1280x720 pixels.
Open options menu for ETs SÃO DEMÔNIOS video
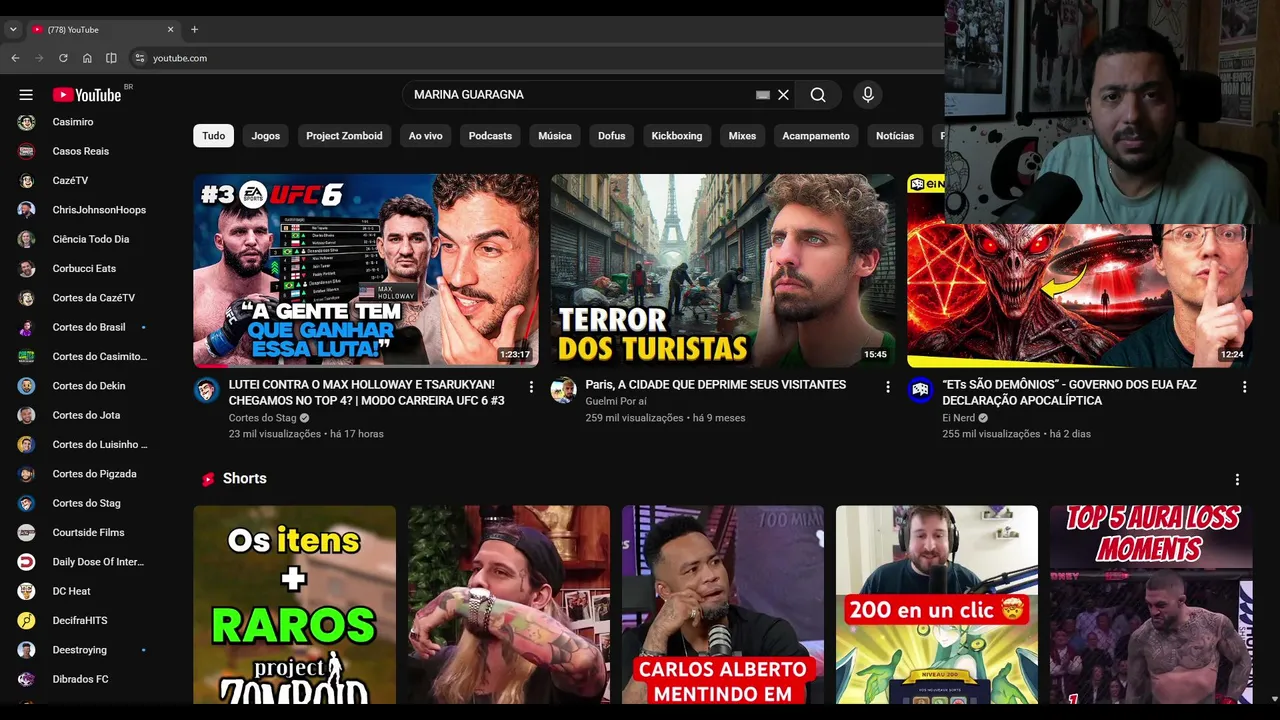[1245, 387]
